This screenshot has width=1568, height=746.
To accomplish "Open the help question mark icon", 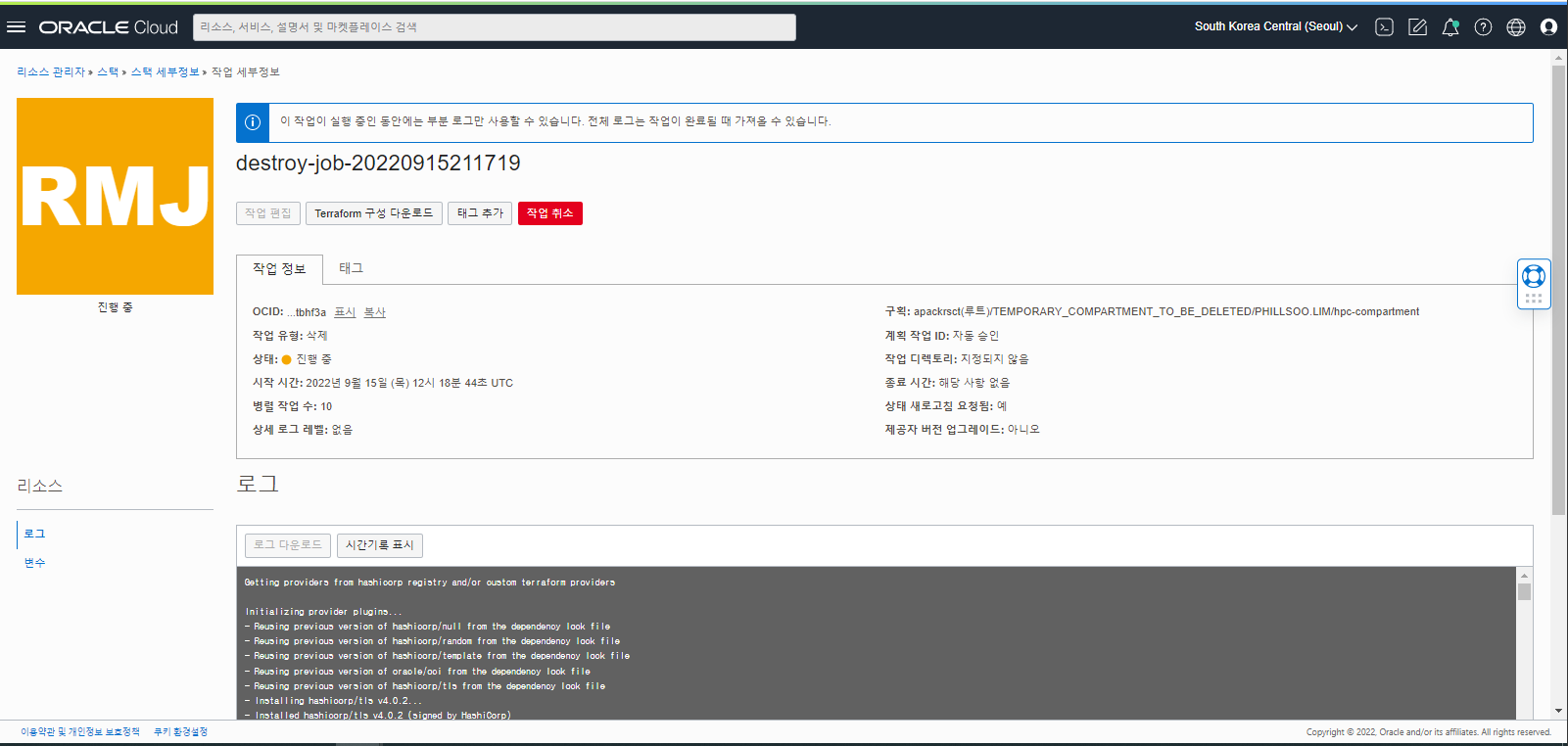I will (1483, 27).
